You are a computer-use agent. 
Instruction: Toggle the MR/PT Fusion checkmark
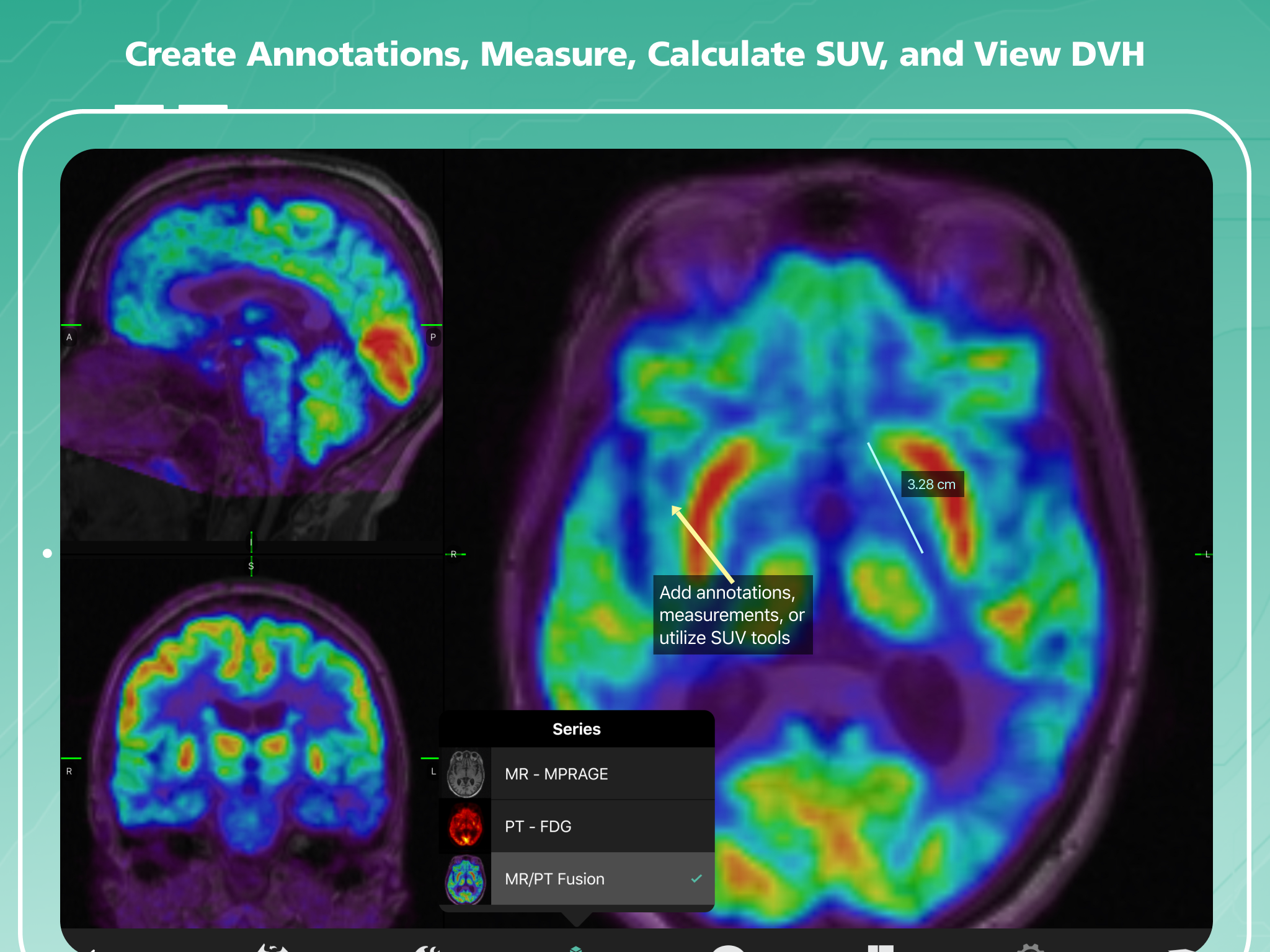[x=696, y=878]
